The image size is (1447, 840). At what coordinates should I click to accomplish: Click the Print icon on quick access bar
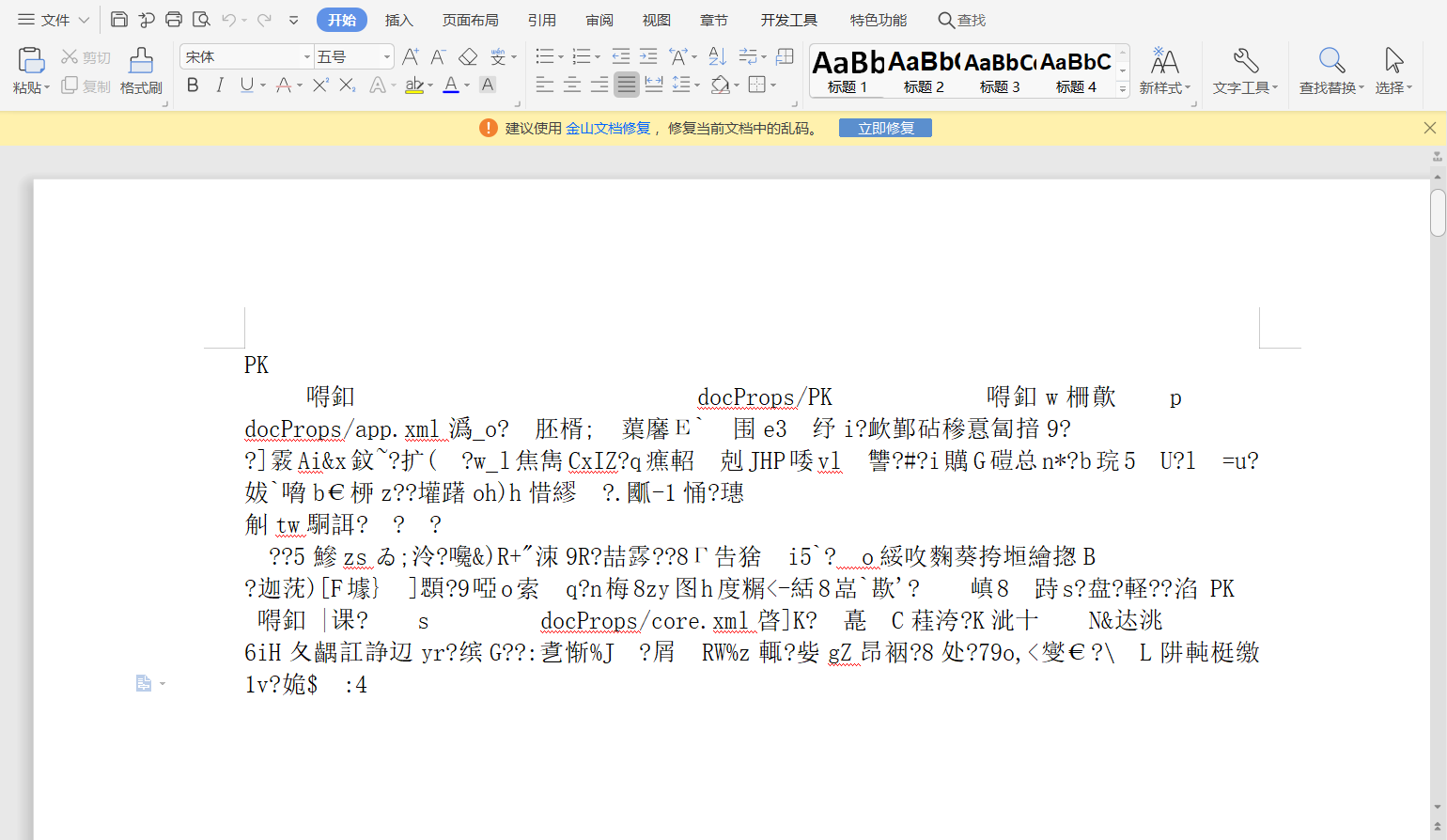[x=174, y=19]
